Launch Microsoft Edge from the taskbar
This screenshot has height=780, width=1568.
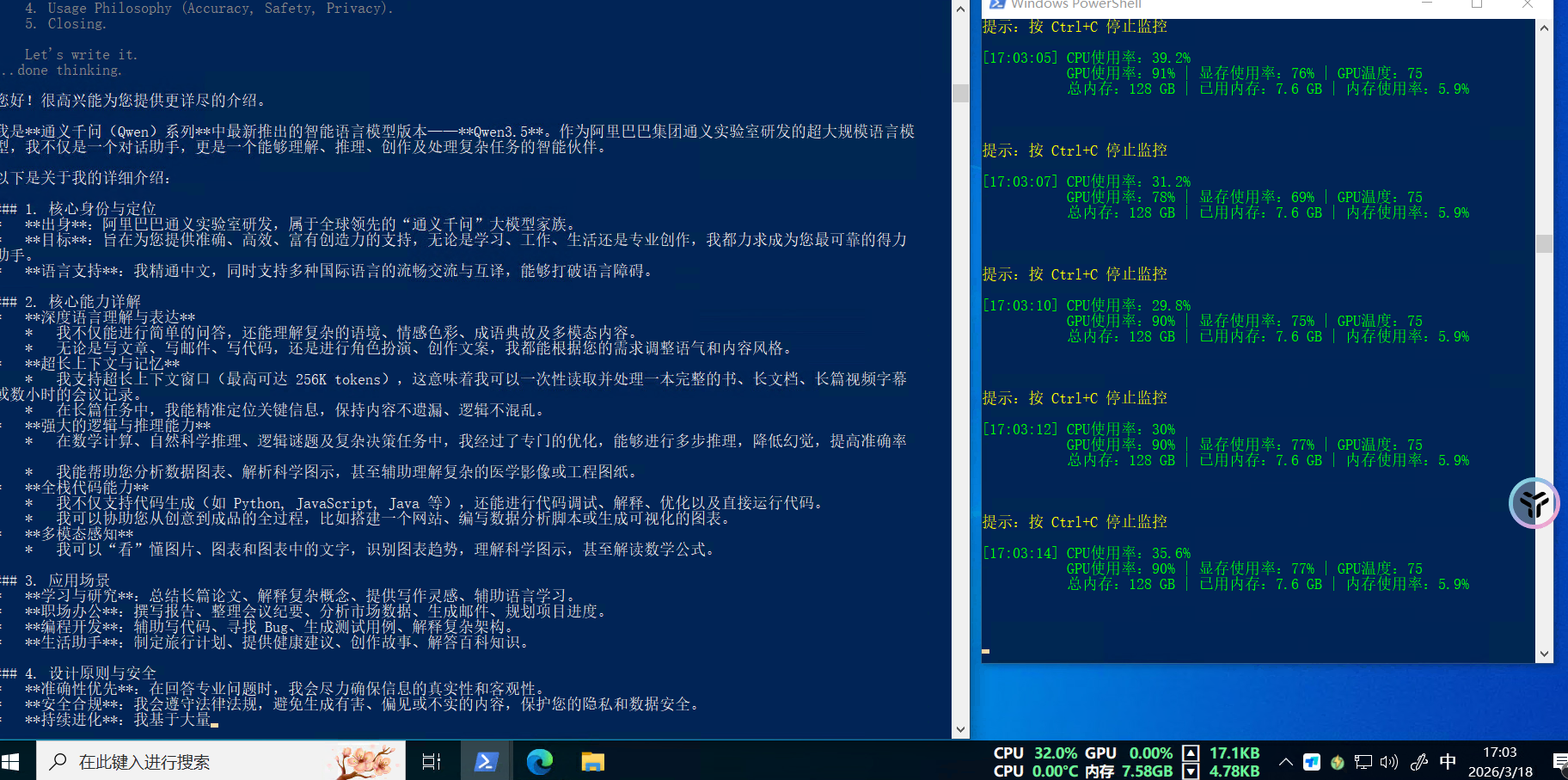pyautogui.click(x=540, y=761)
